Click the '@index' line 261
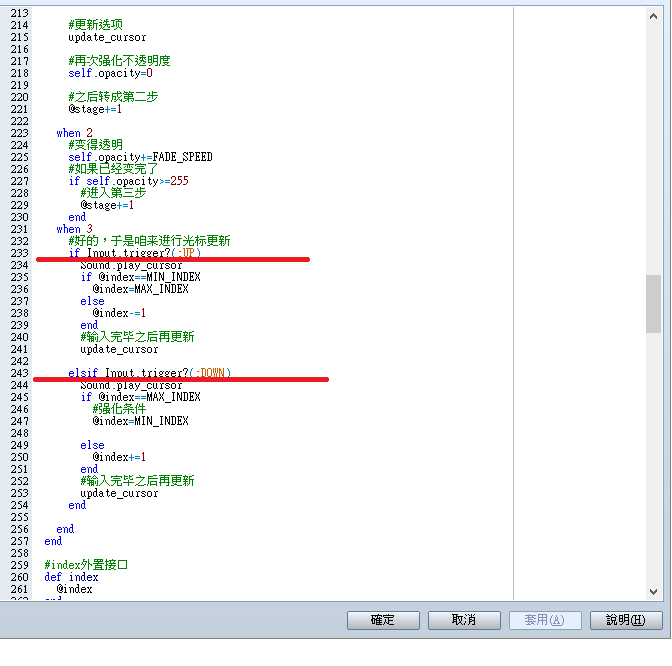Image resolution: width=672 pixels, height=666 pixels. pos(74,589)
